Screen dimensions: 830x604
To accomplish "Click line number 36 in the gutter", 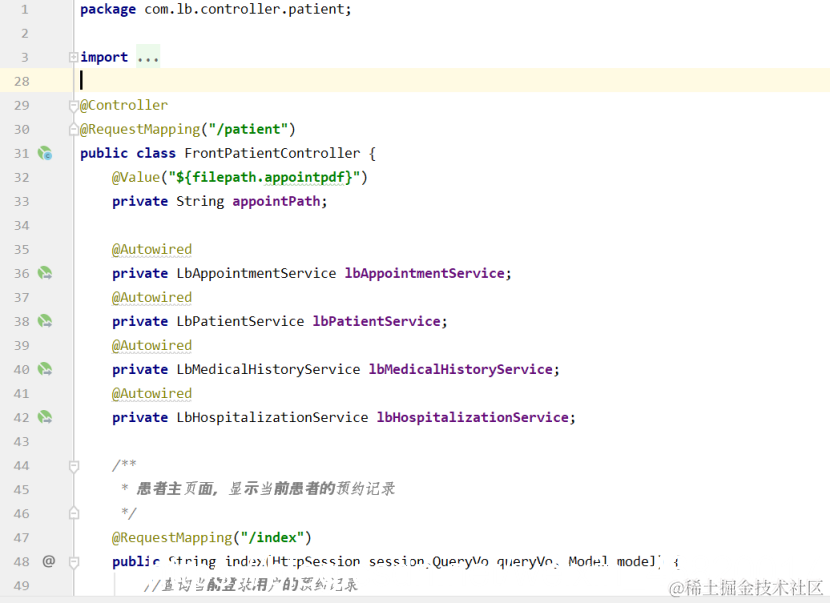I will 22,274.
